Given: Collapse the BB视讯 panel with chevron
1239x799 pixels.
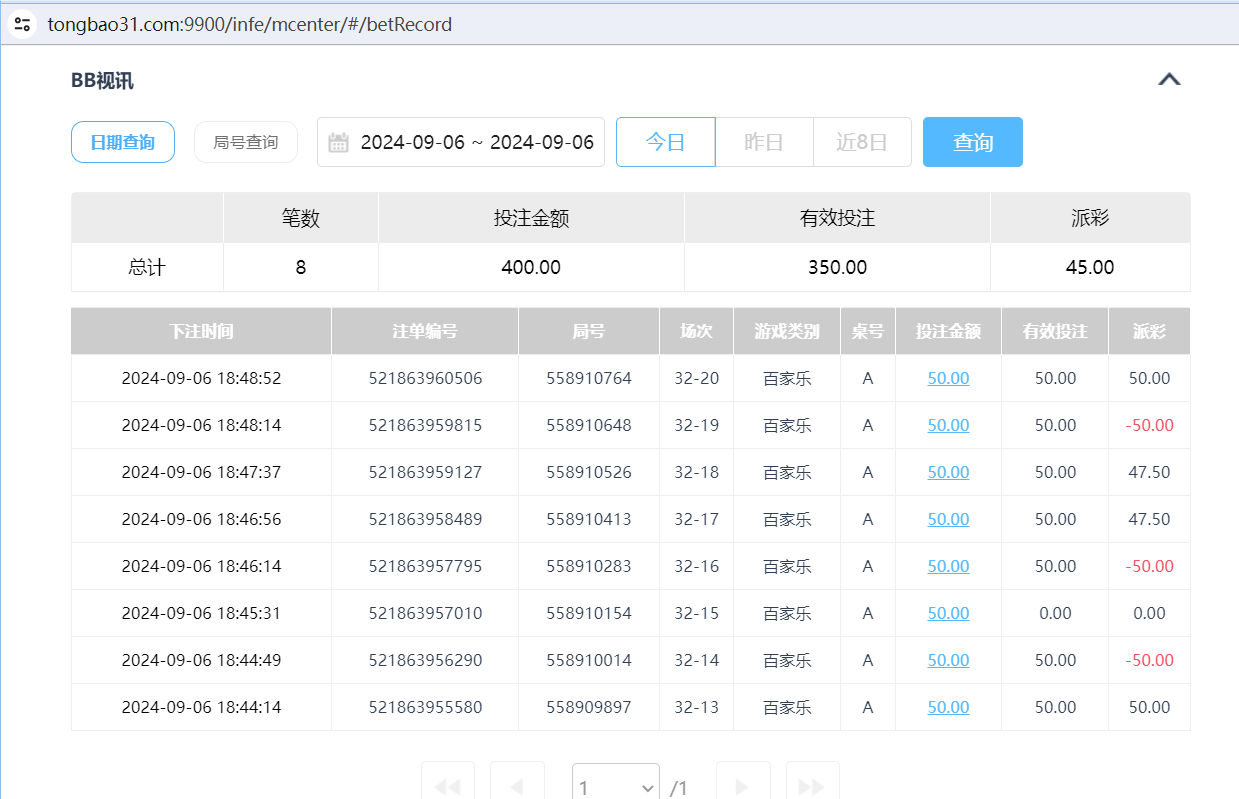Looking at the screenshot, I should (1169, 79).
